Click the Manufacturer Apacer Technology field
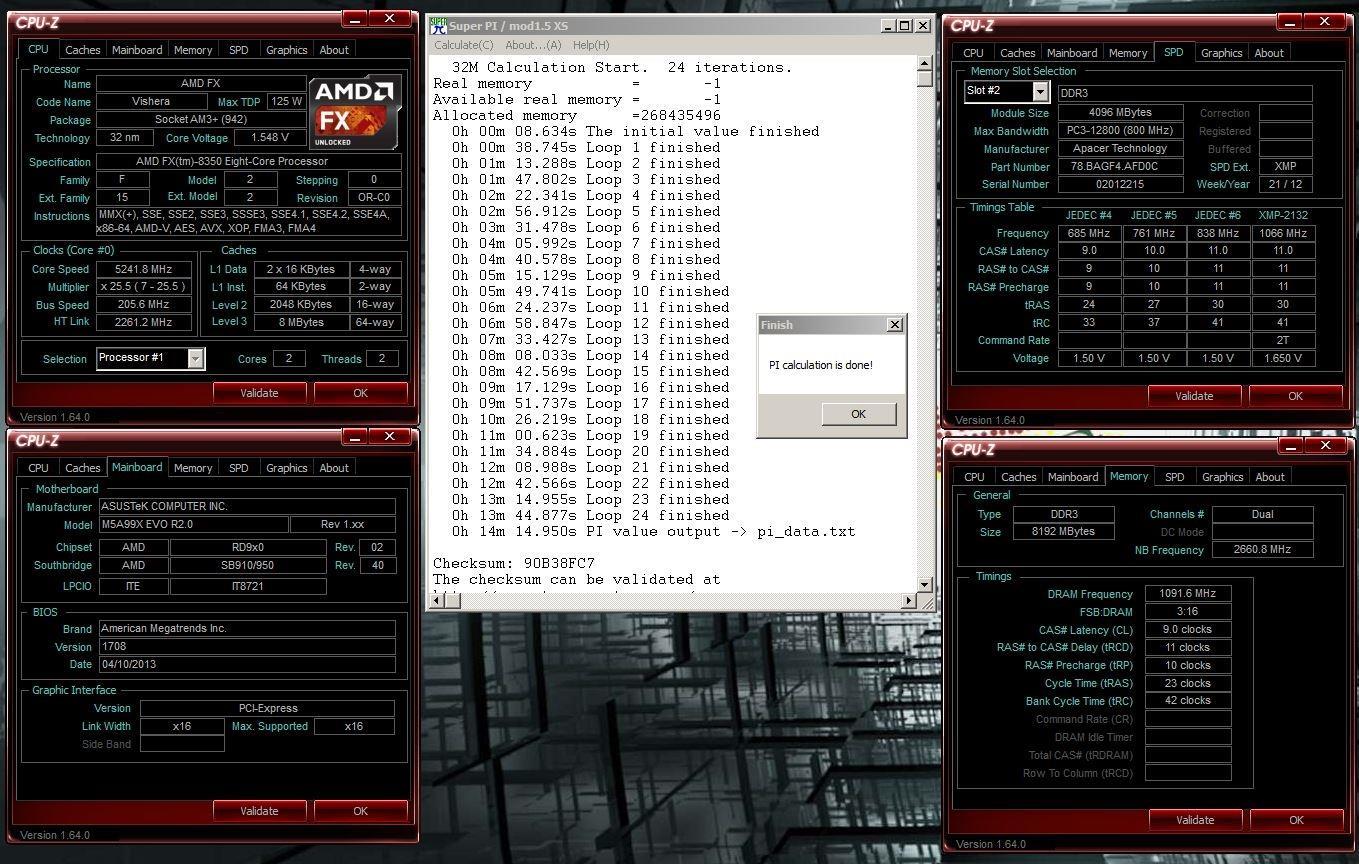This screenshot has width=1359, height=864. pos(1120,148)
